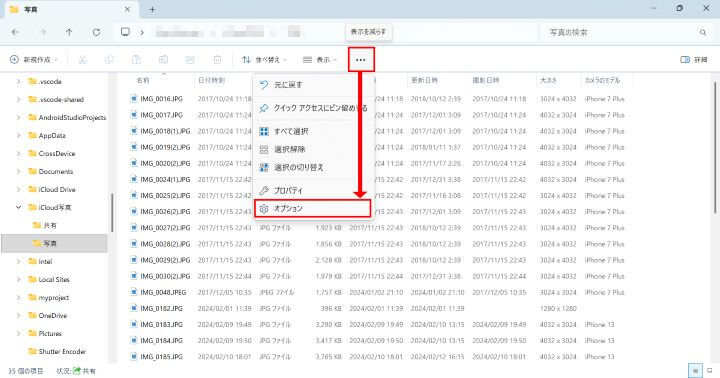Select file IMG_0017.JPG

(x=161, y=115)
